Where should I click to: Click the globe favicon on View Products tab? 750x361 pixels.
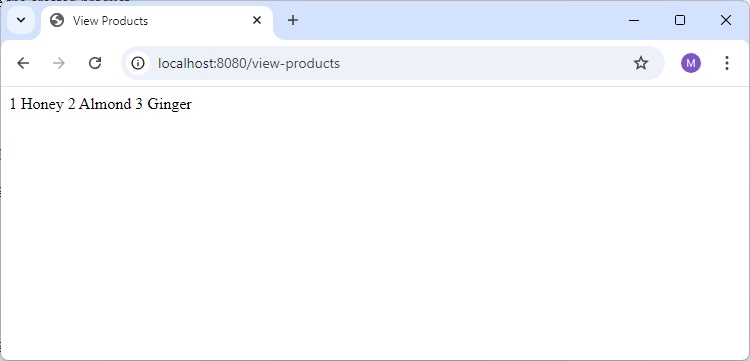(x=57, y=21)
